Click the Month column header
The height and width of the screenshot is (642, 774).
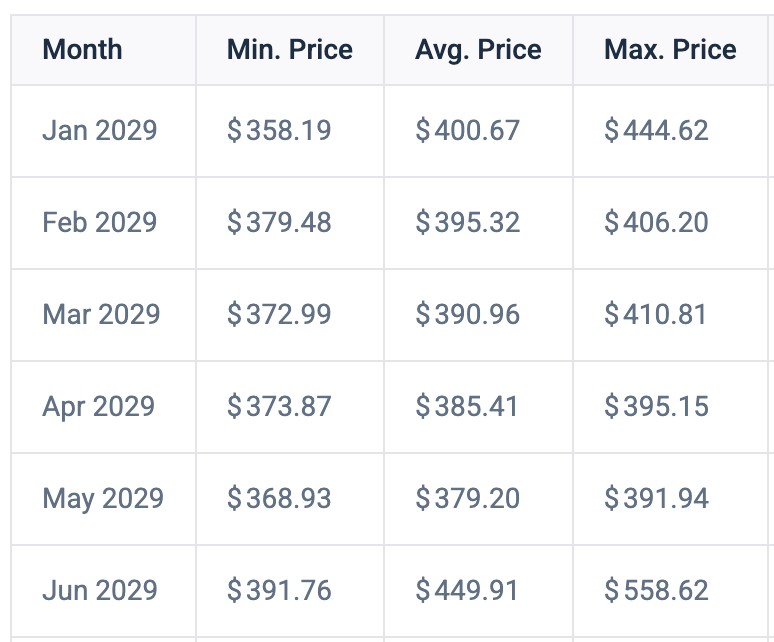pyautogui.click(x=82, y=49)
